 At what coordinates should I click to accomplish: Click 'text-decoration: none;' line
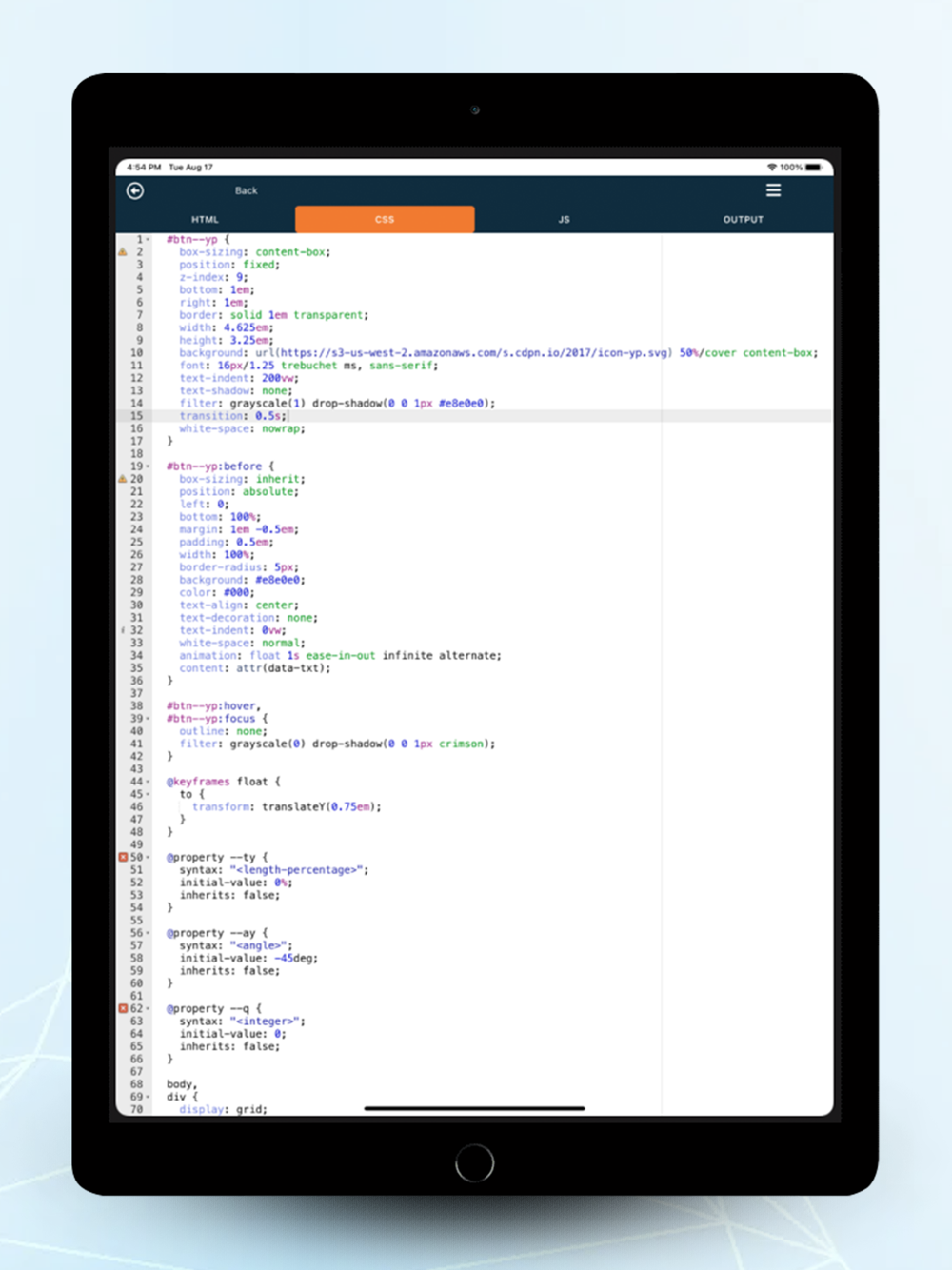pyautogui.click(x=248, y=618)
